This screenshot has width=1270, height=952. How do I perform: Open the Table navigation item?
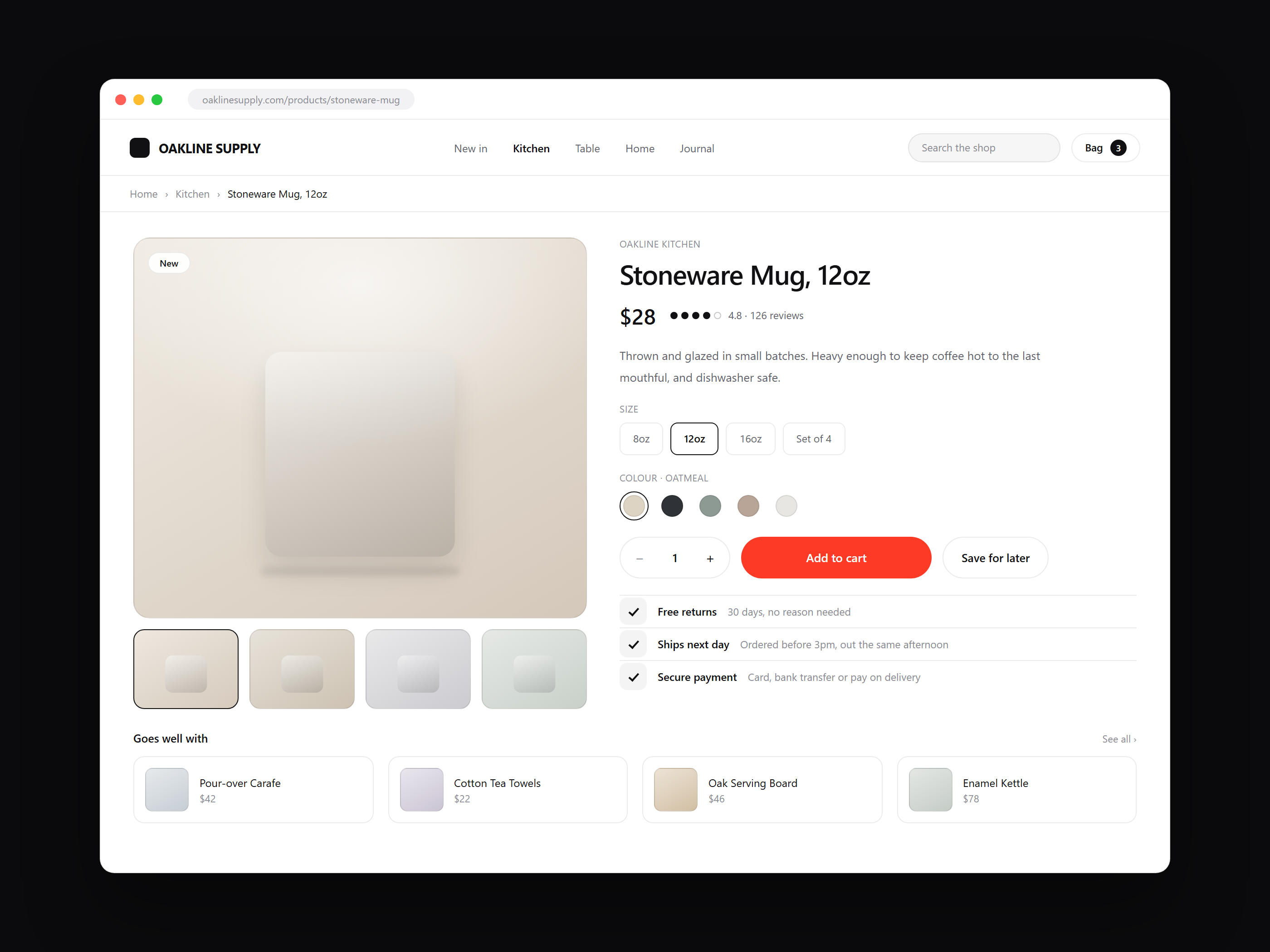[587, 149]
